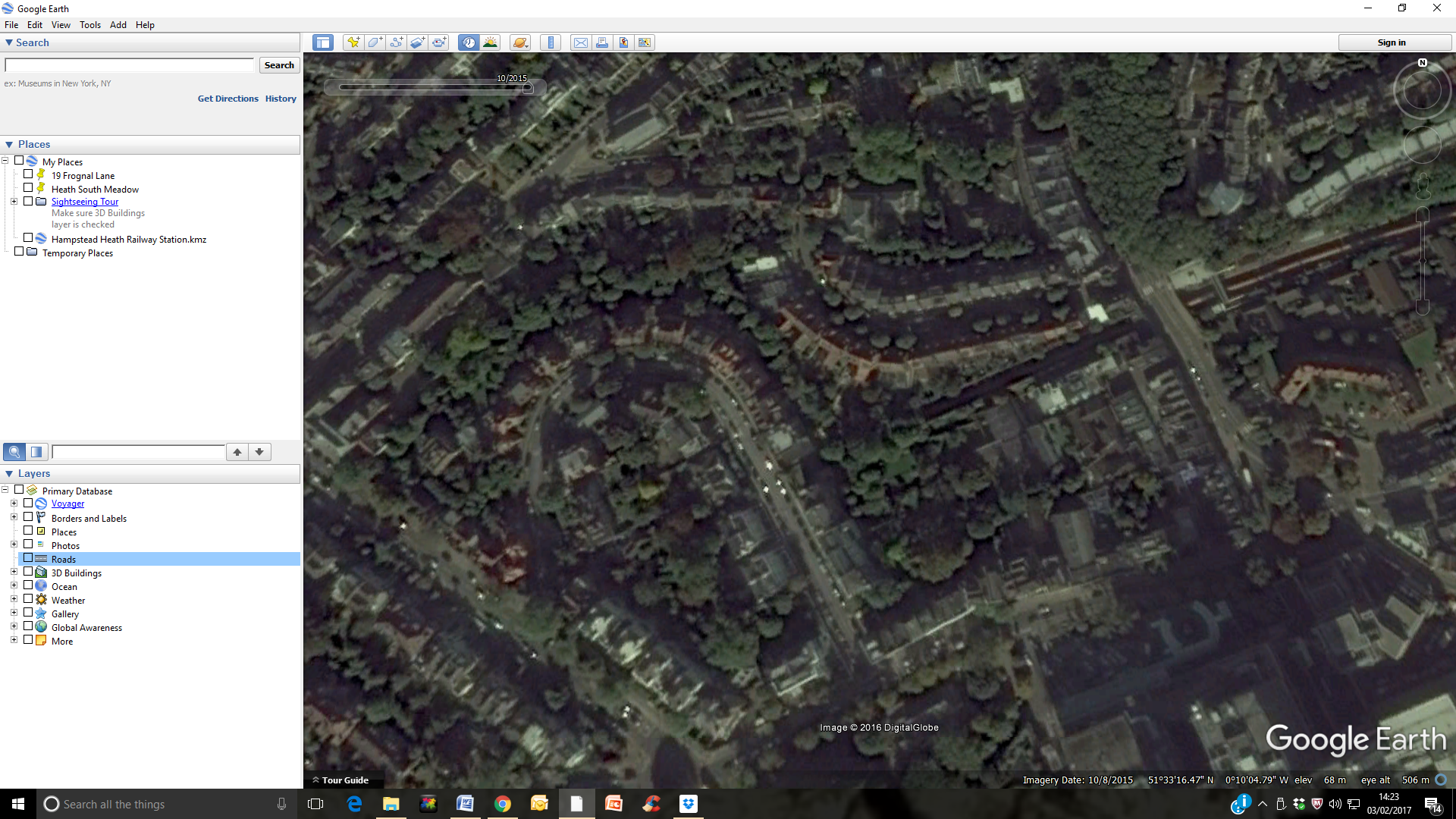Expand the 3D Buildings layer node

click(14, 572)
